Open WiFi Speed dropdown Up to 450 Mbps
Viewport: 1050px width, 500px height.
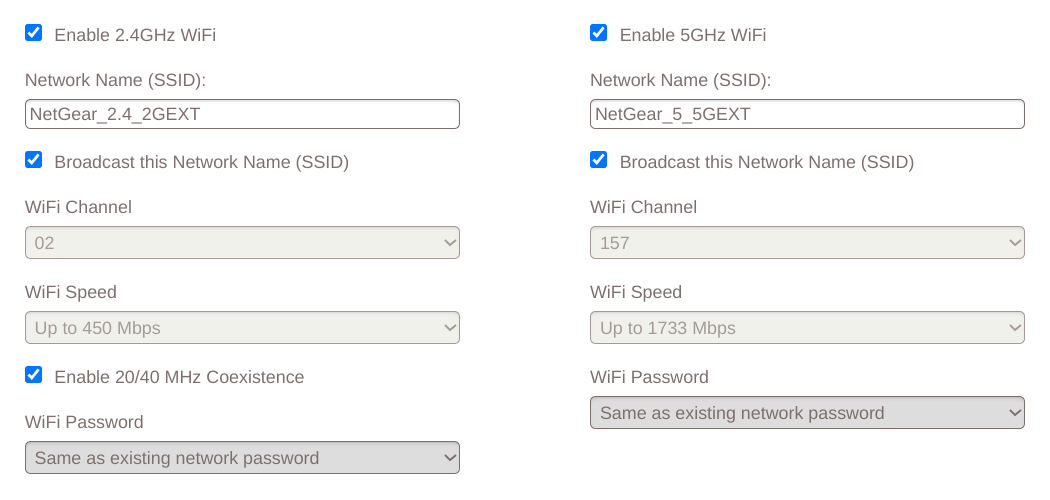242,327
